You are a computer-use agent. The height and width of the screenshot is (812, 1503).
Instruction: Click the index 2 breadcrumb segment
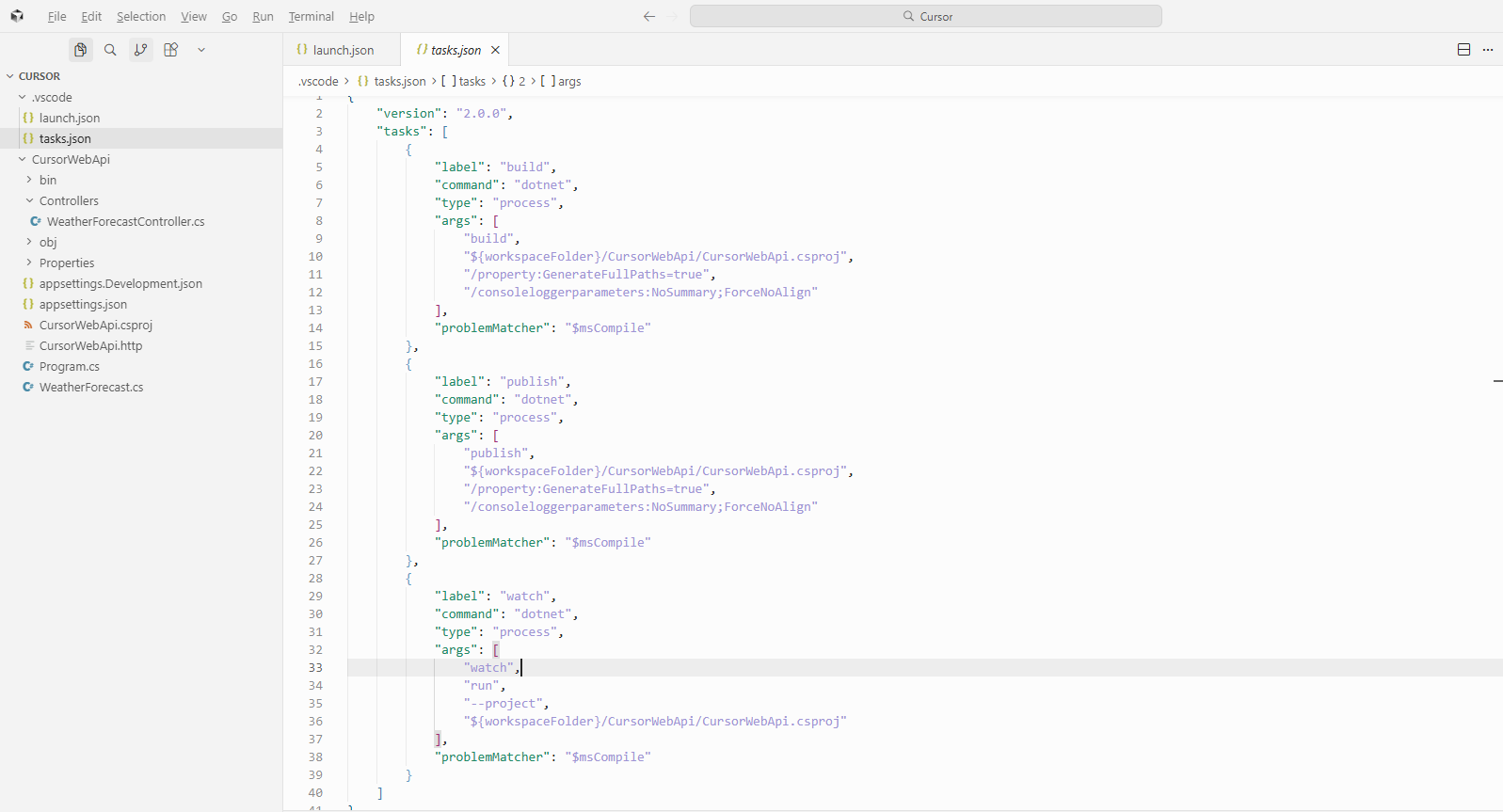point(514,81)
